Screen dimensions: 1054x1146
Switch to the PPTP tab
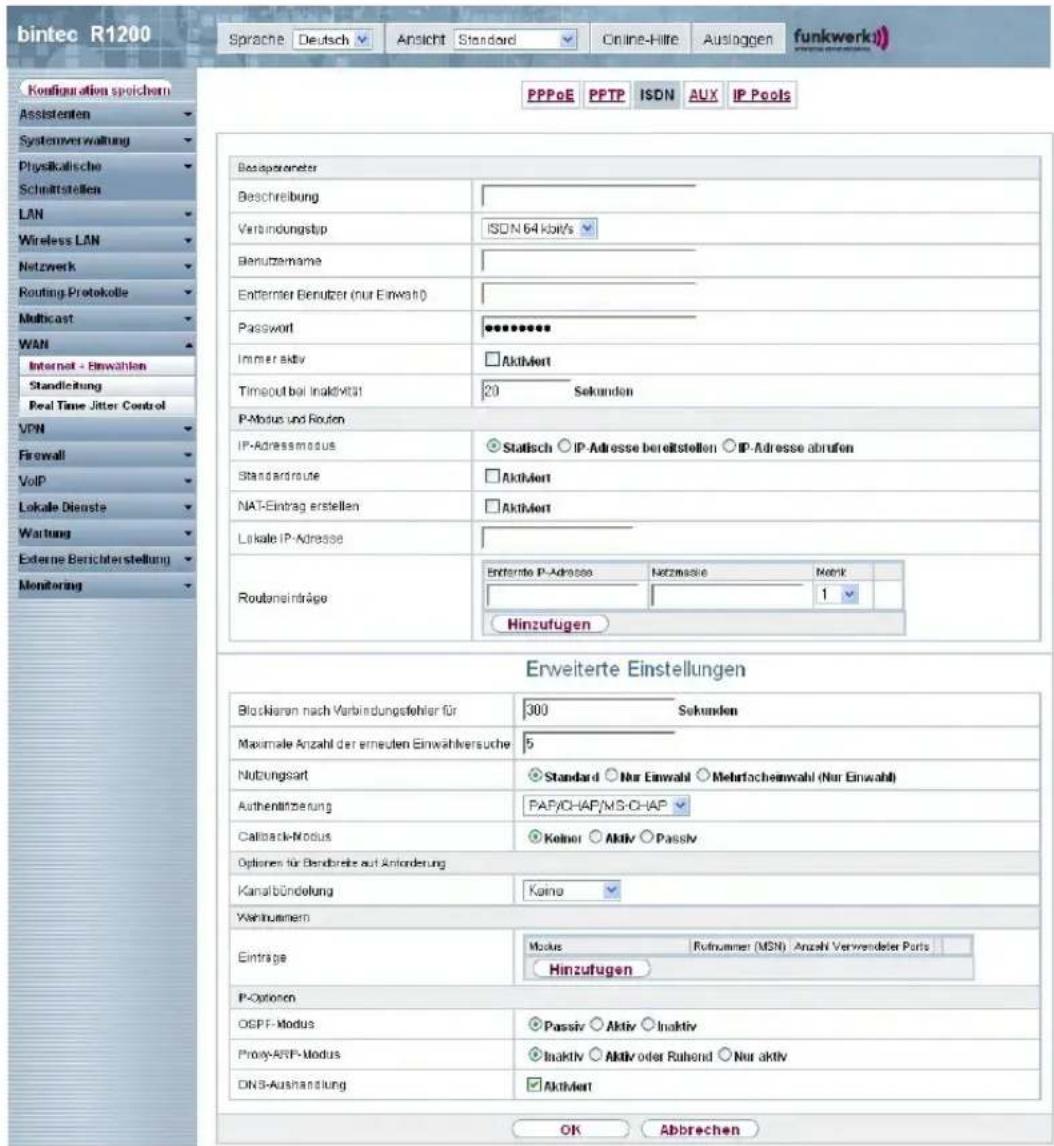pyautogui.click(x=607, y=95)
